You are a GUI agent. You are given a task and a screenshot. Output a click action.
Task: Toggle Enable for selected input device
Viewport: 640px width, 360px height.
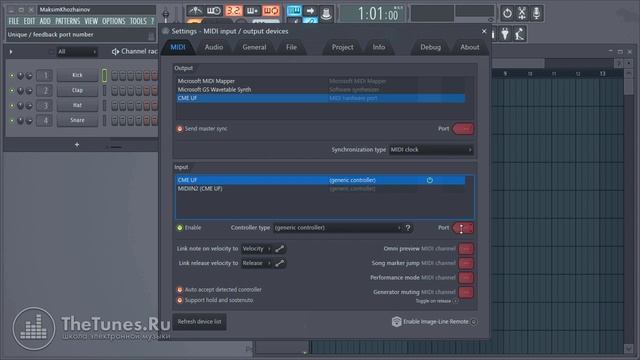click(x=180, y=228)
